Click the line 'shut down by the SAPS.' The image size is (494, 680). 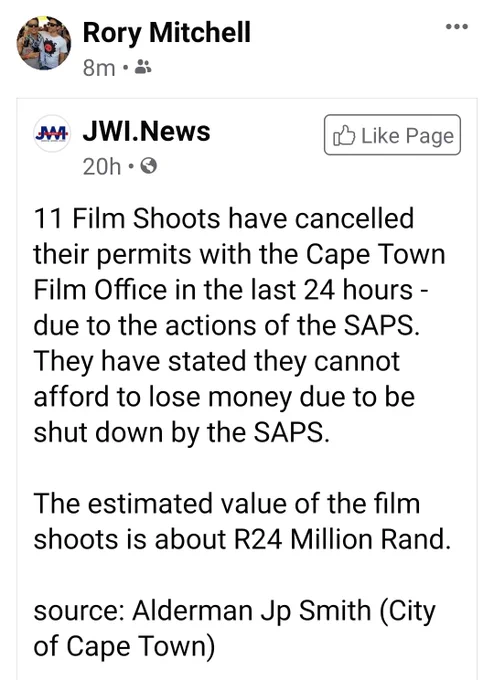182,432
